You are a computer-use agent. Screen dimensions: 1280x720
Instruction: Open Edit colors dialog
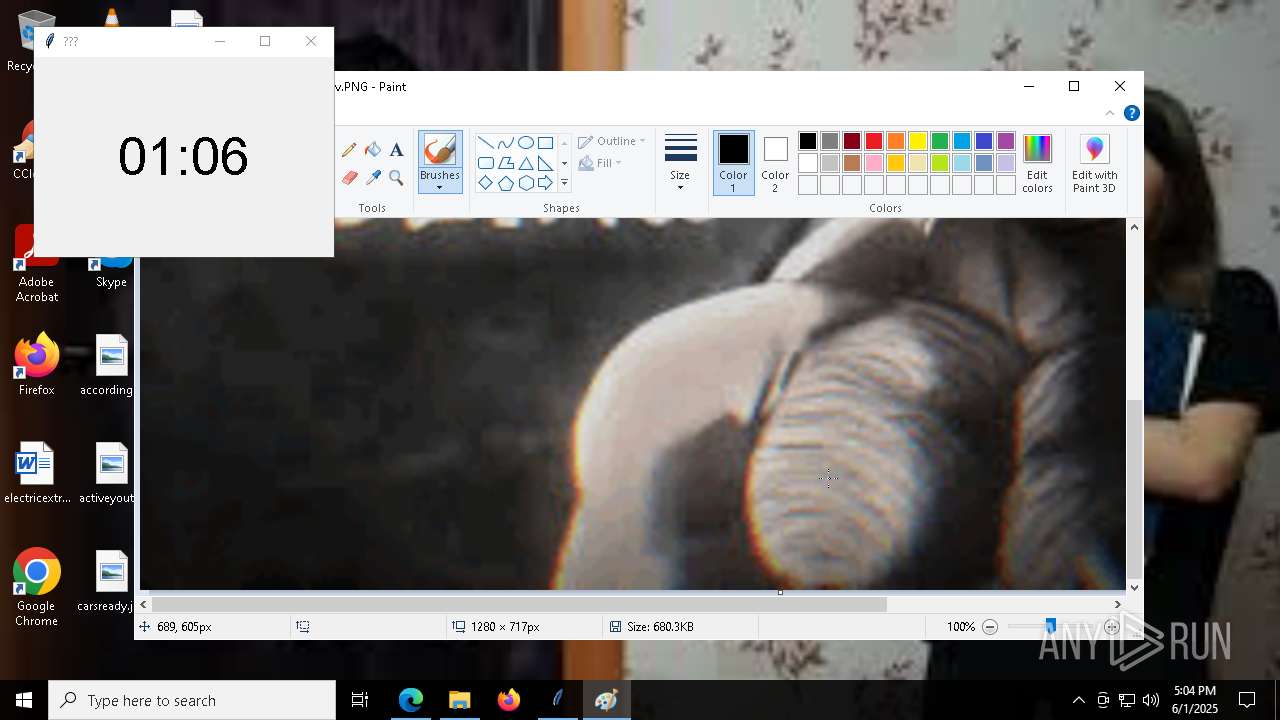tap(1037, 163)
